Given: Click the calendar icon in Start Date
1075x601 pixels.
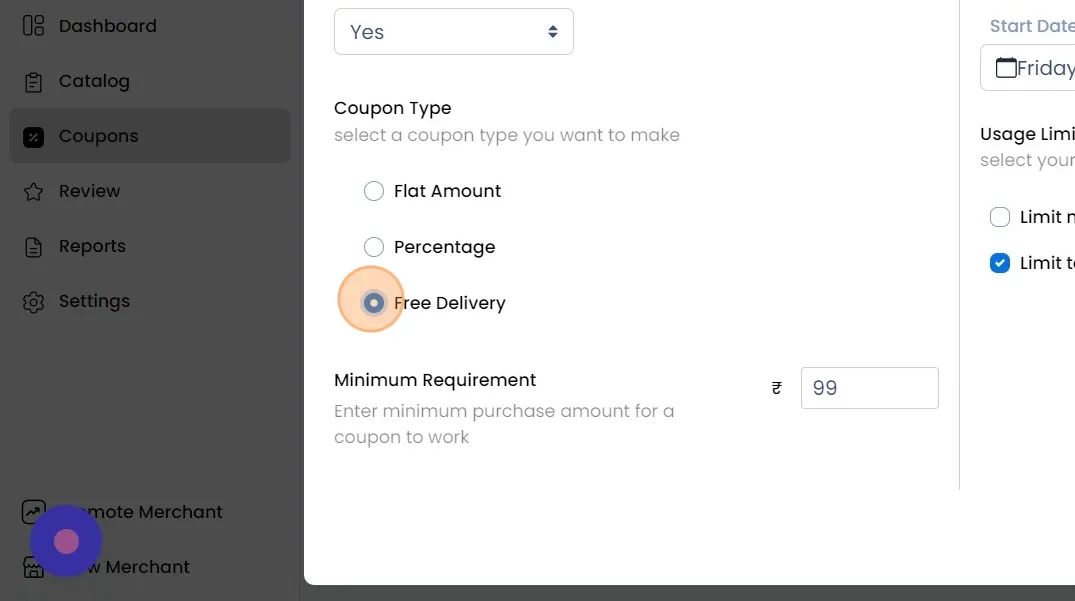Looking at the screenshot, I should tap(1005, 68).
